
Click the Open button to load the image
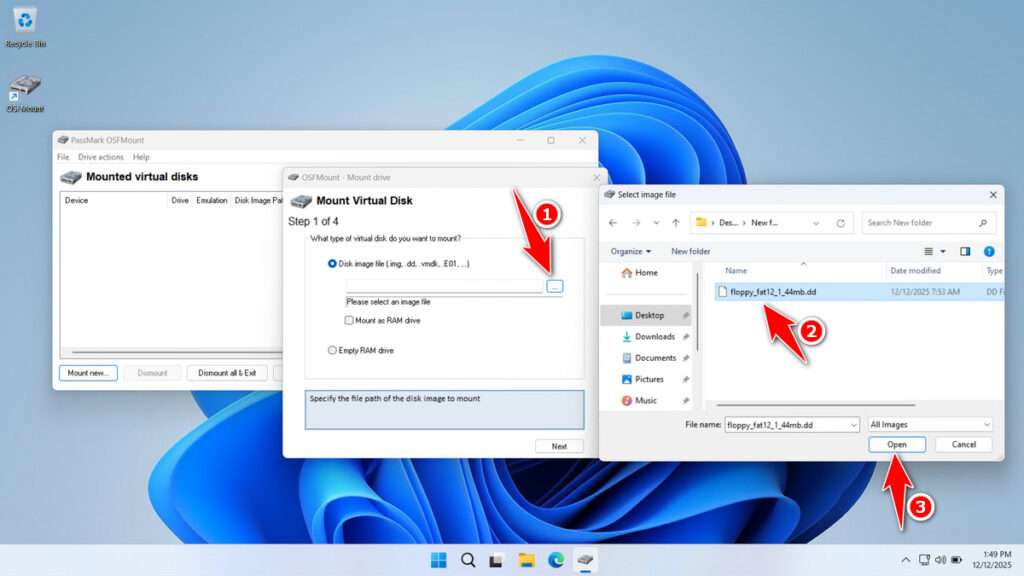click(896, 444)
